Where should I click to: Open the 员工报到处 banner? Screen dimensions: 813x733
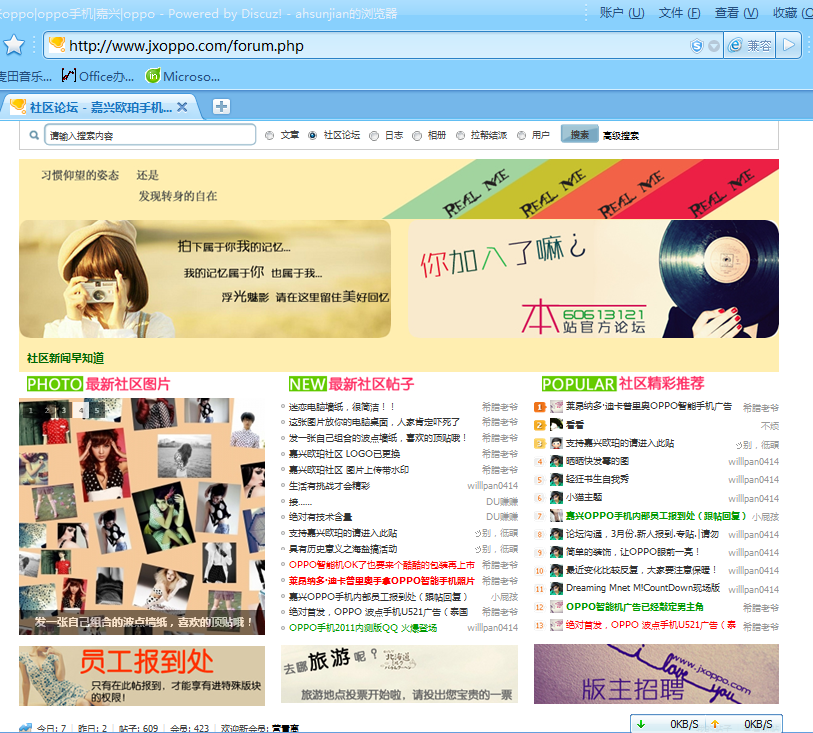(142, 675)
